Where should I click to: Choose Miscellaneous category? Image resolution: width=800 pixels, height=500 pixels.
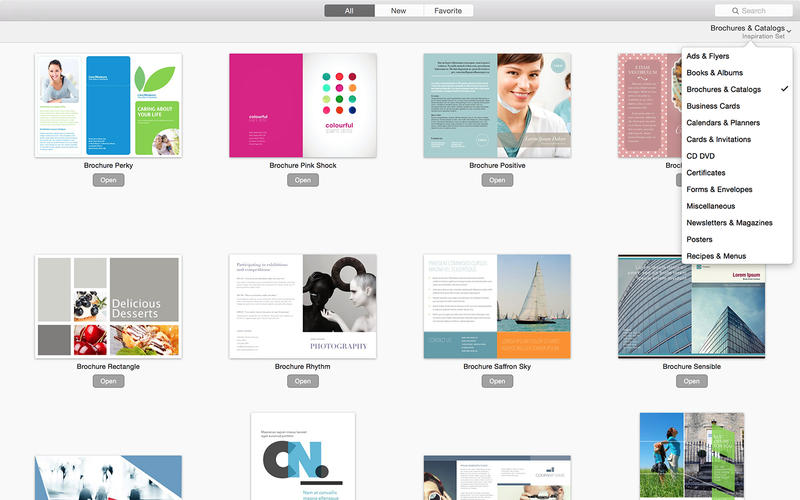737,206
